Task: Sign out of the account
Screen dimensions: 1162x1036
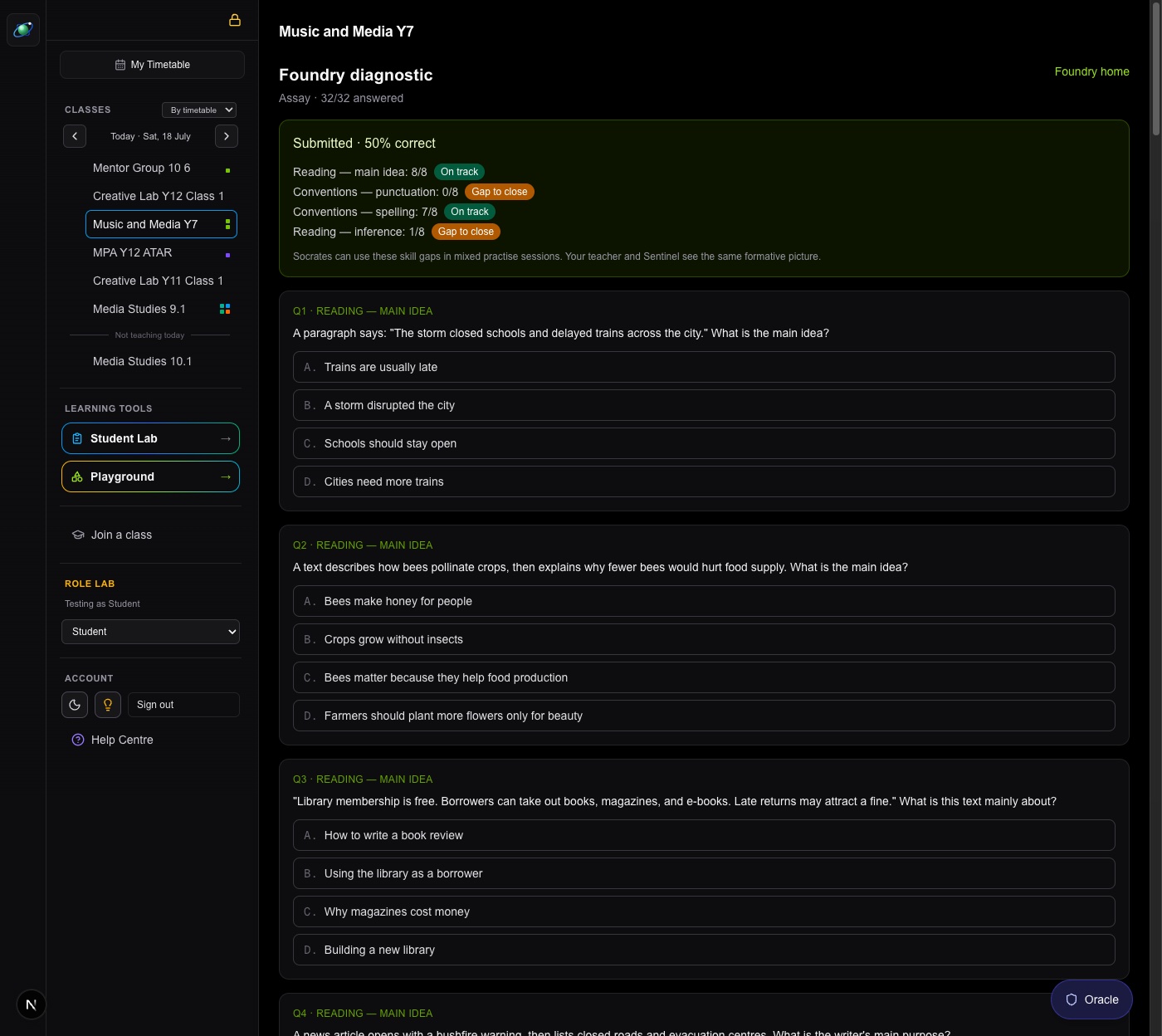Action: 183,705
